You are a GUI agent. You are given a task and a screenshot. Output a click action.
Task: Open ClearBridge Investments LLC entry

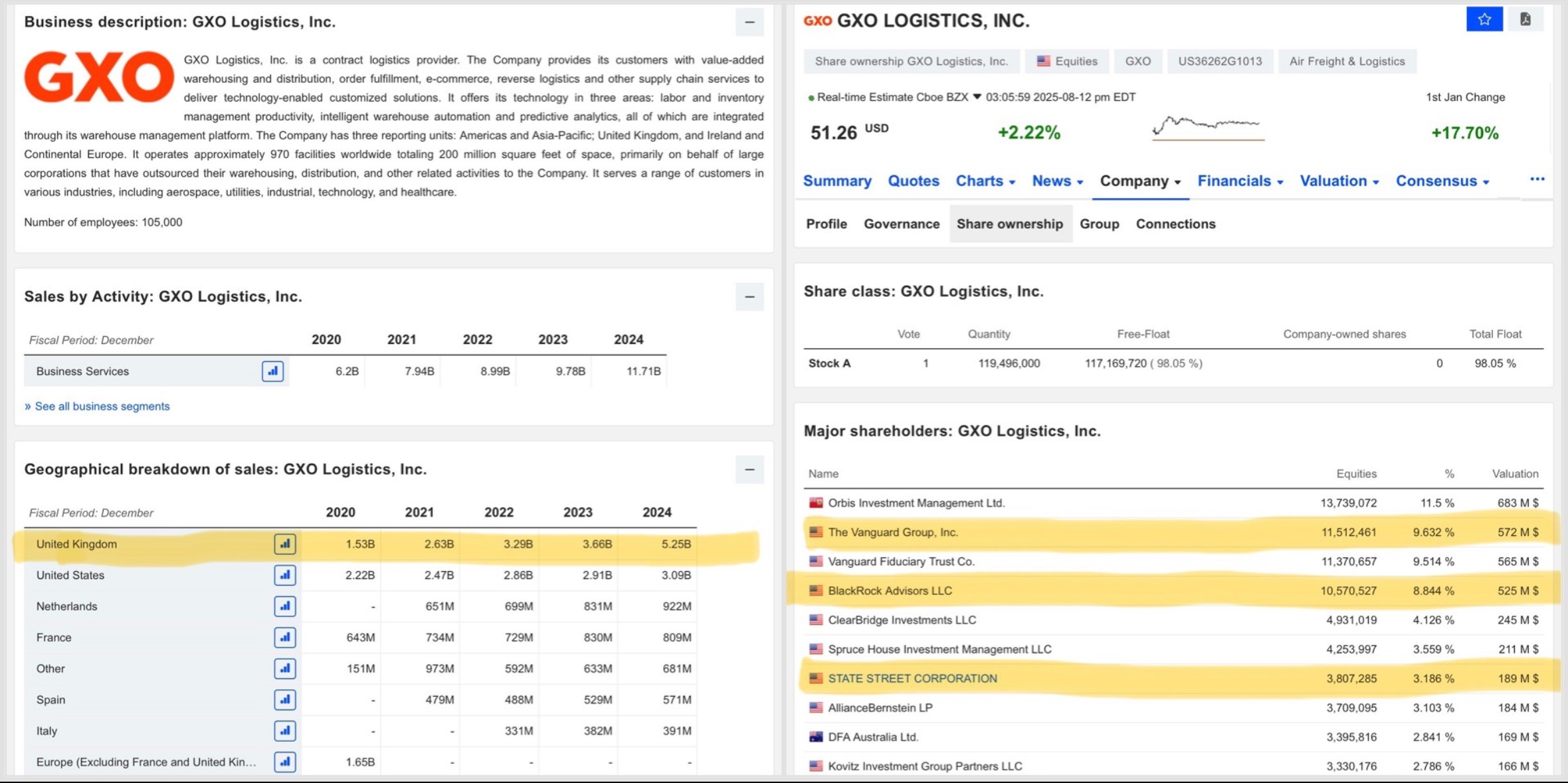coord(902,620)
